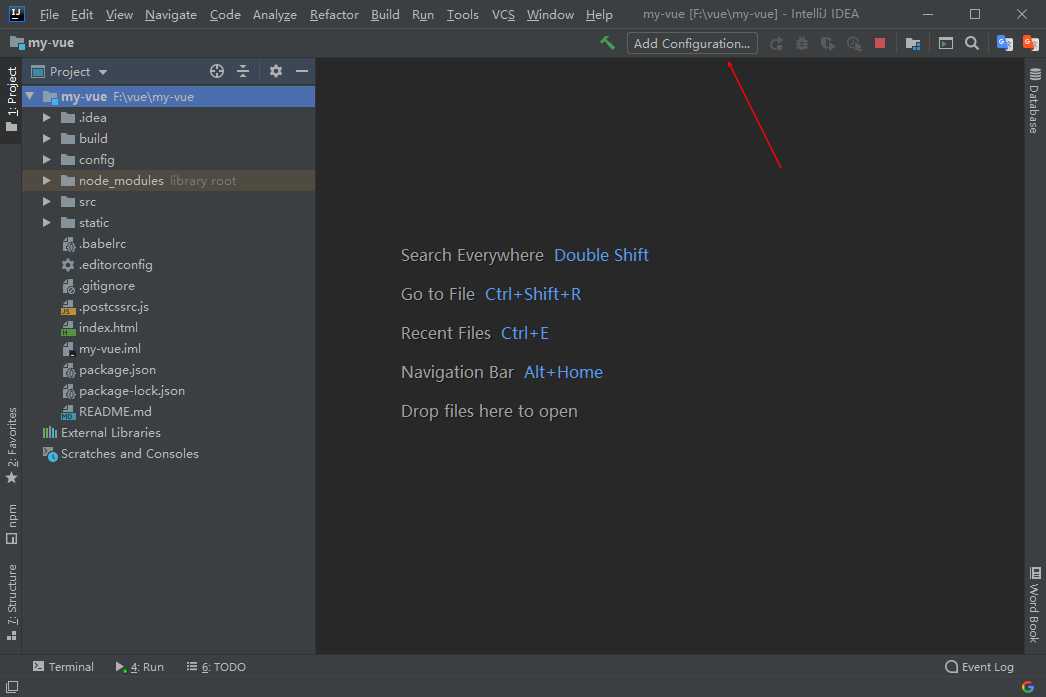The width and height of the screenshot is (1046, 697).
Task: Expand the .idea folder
Action: click(46, 117)
